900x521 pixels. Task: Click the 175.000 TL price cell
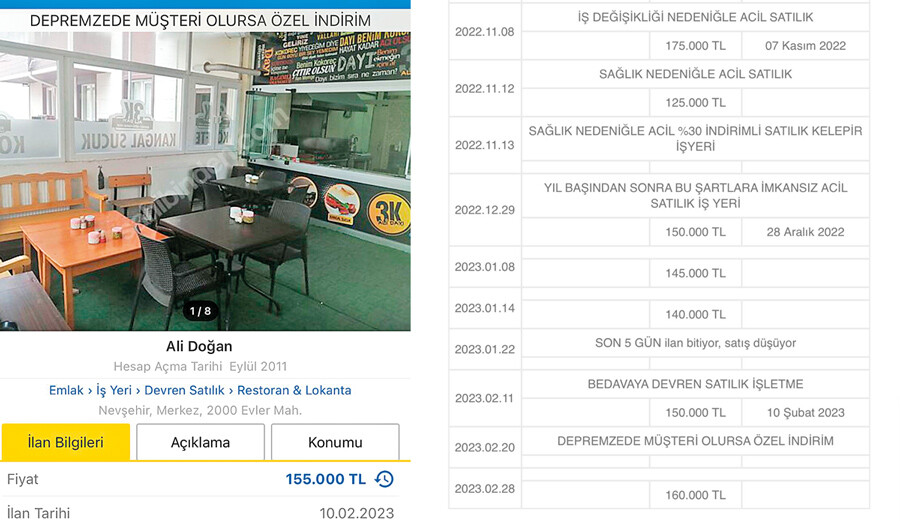[695, 46]
